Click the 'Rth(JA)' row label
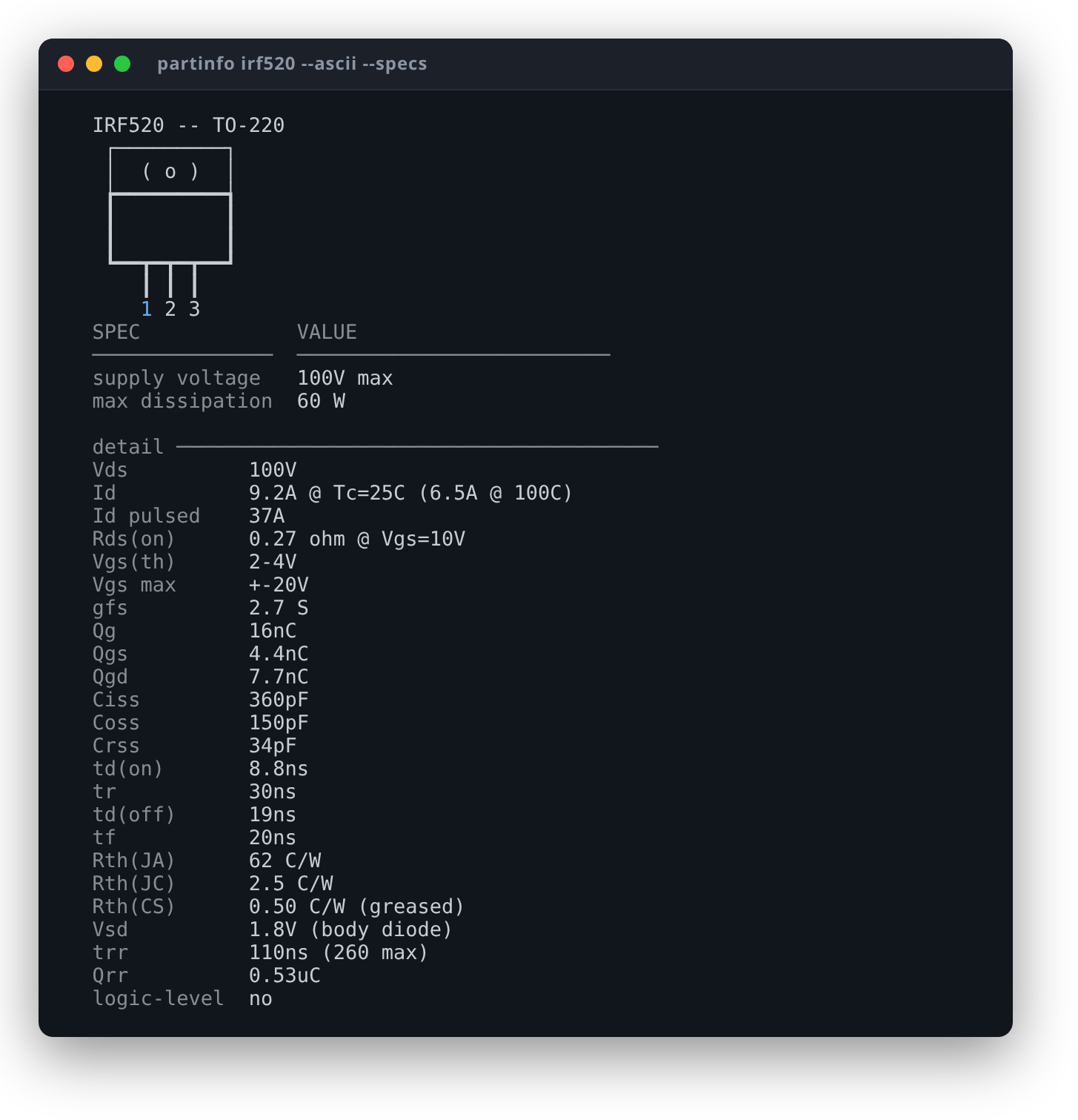The height and width of the screenshot is (1120, 1078). tap(134, 861)
